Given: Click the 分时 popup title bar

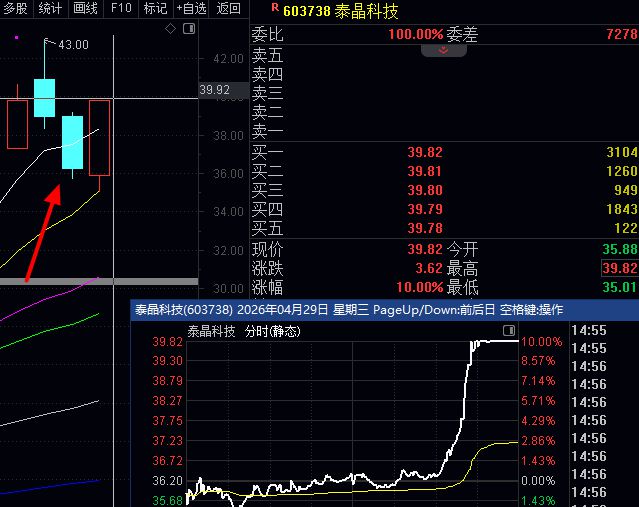Looking at the screenshot, I should click(385, 310).
